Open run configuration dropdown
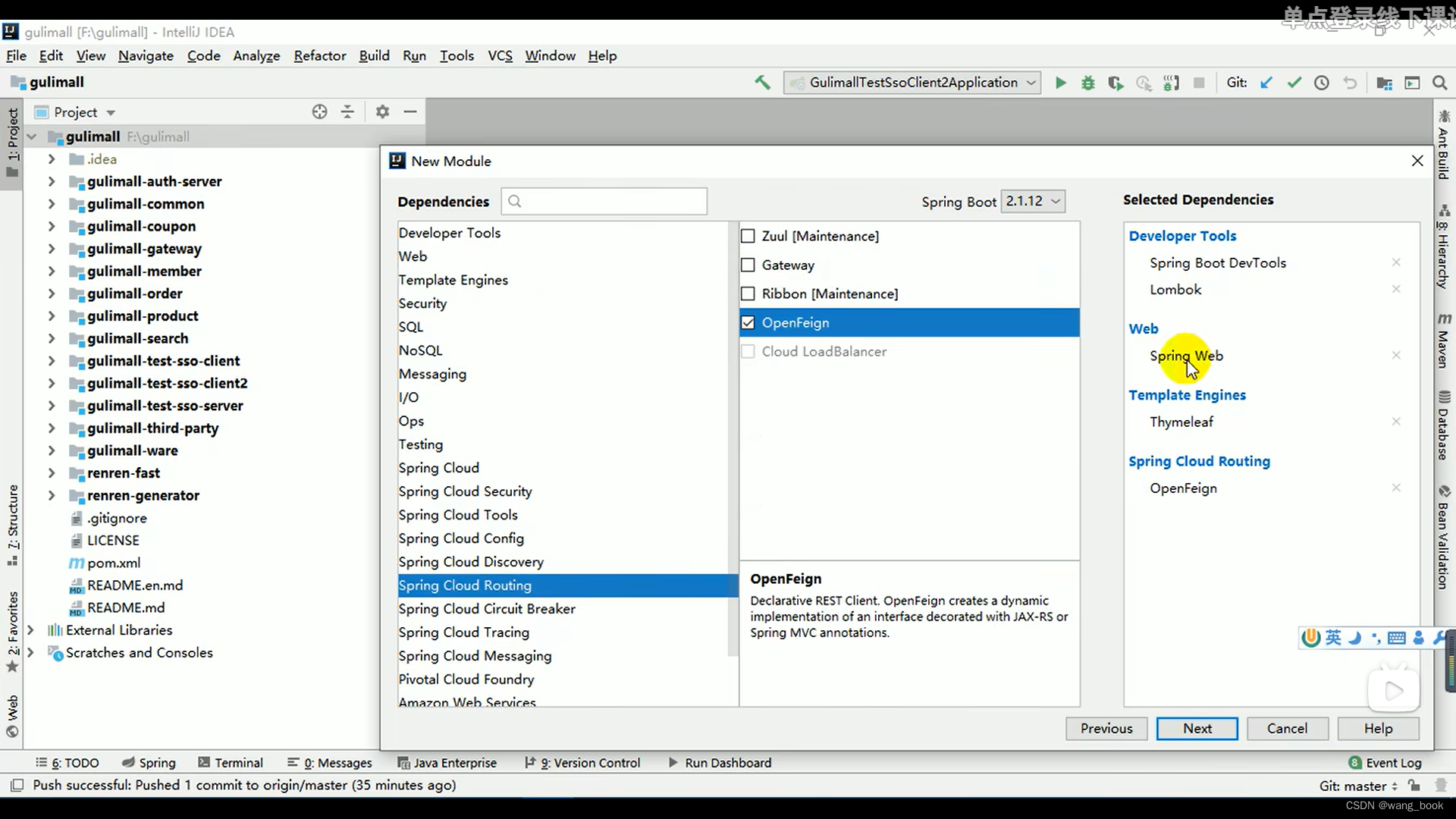Screen dimensions: 1456x819 [912, 83]
